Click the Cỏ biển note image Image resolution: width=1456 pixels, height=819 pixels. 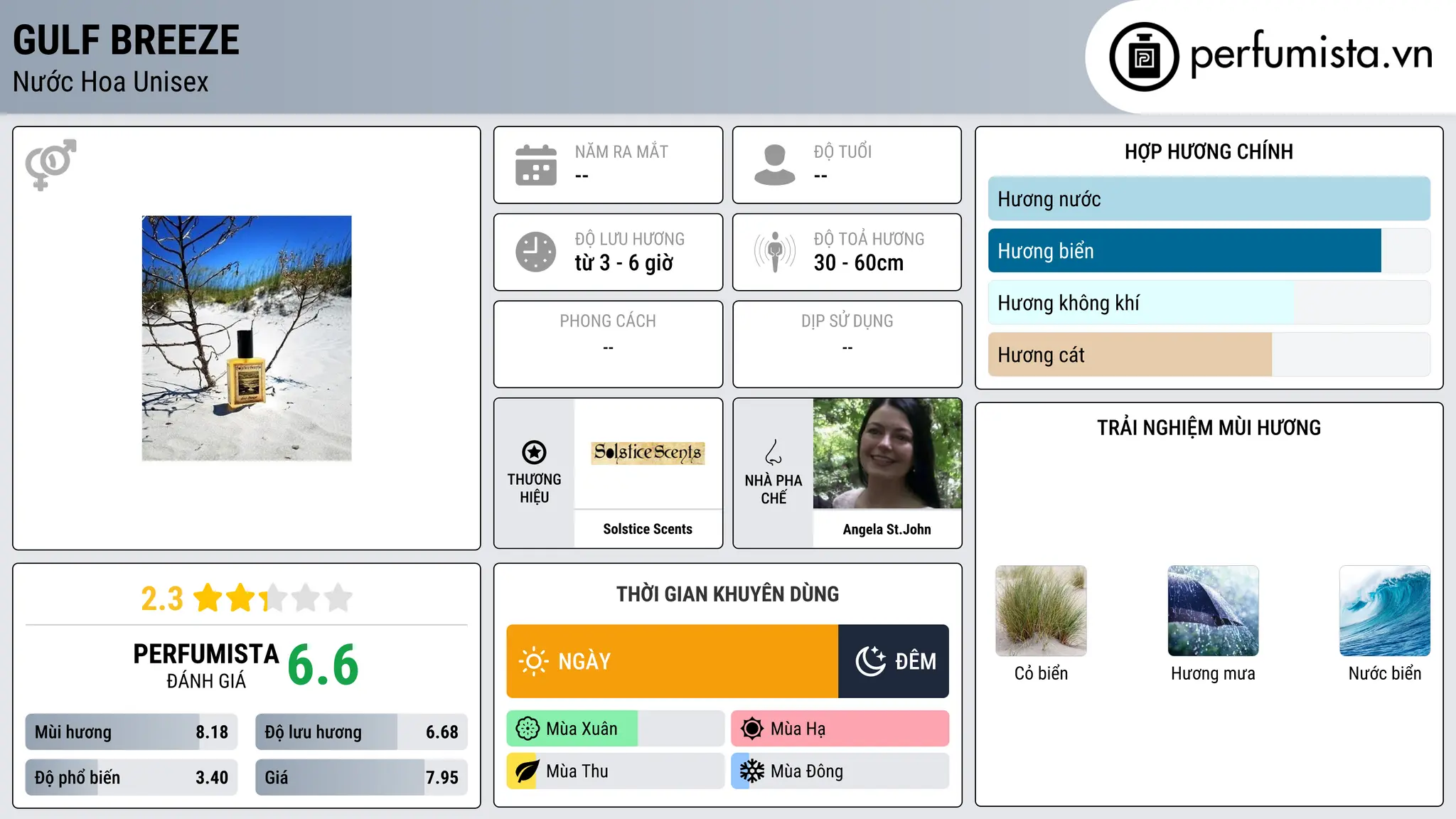pyautogui.click(x=1041, y=611)
